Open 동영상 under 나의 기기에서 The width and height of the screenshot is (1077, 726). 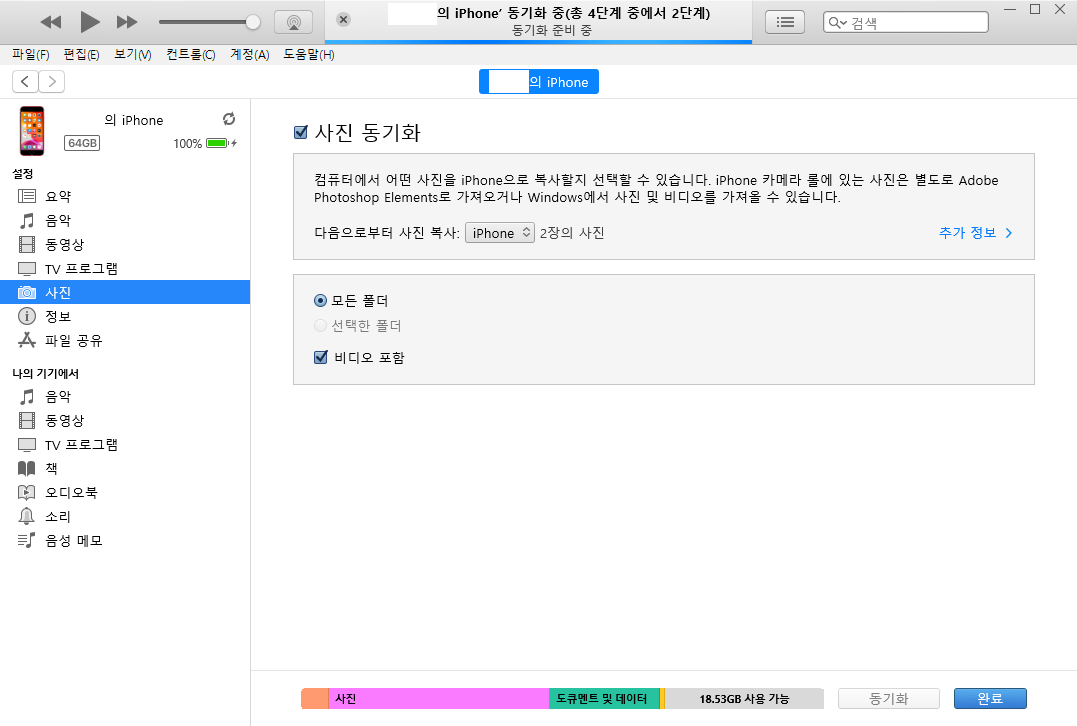pos(125,420)
